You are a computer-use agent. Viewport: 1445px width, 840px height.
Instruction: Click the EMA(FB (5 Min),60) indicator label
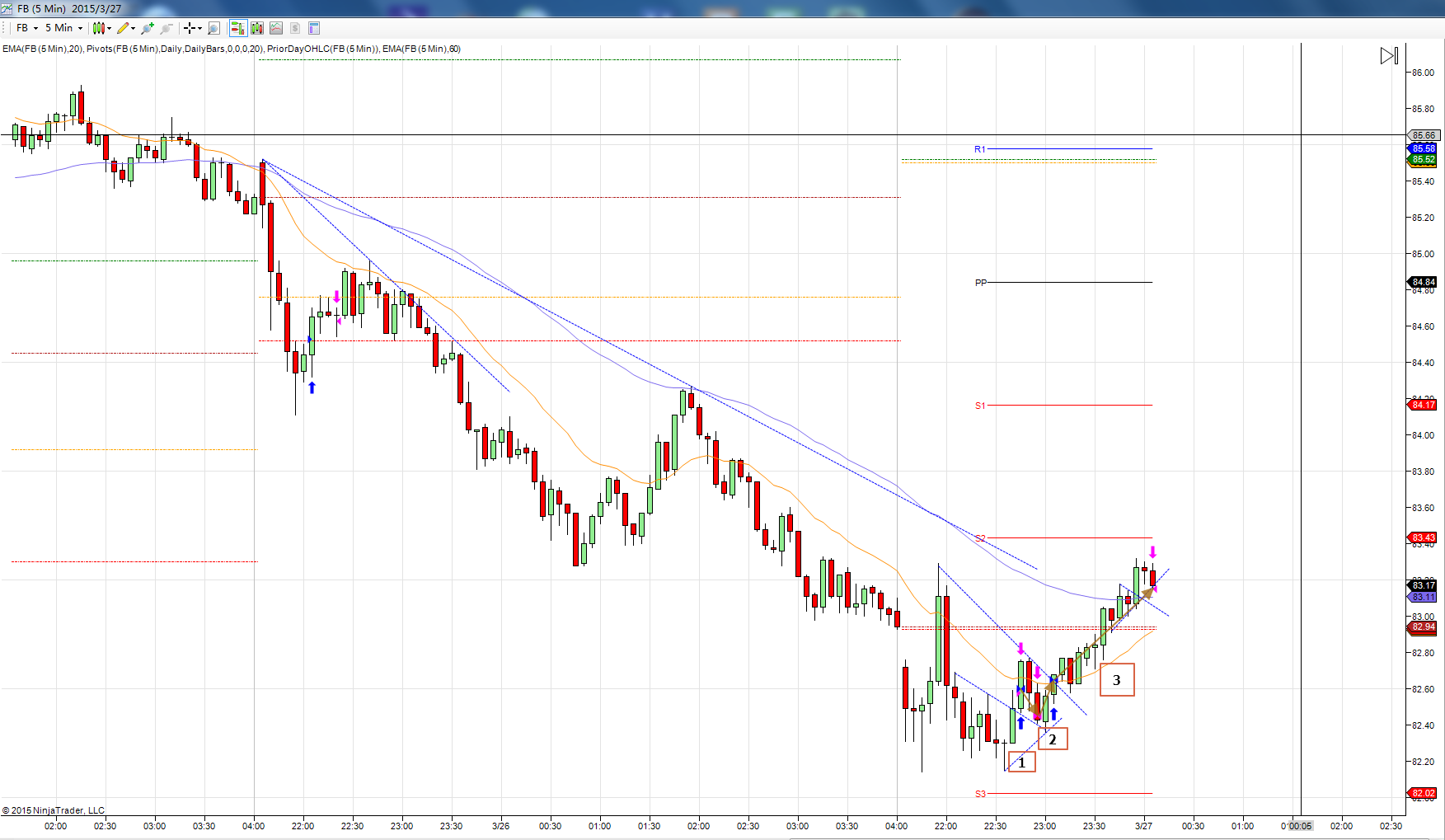tap(421, 49)
